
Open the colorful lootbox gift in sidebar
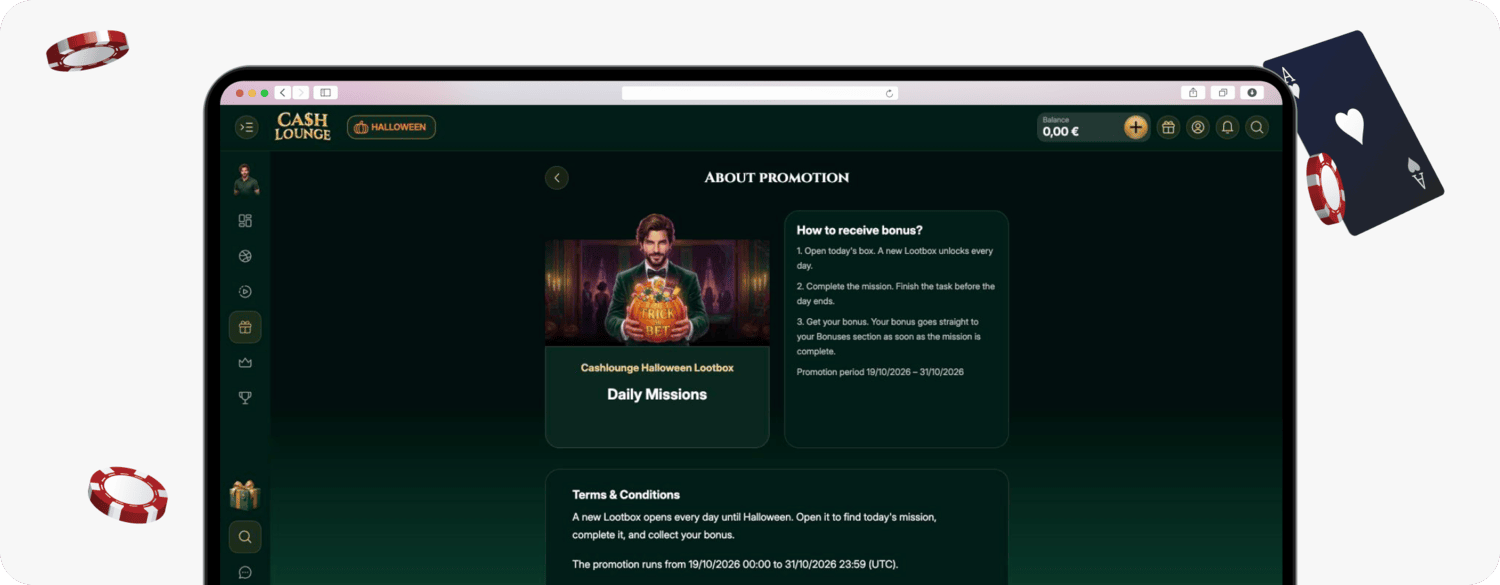click(245, 494)
